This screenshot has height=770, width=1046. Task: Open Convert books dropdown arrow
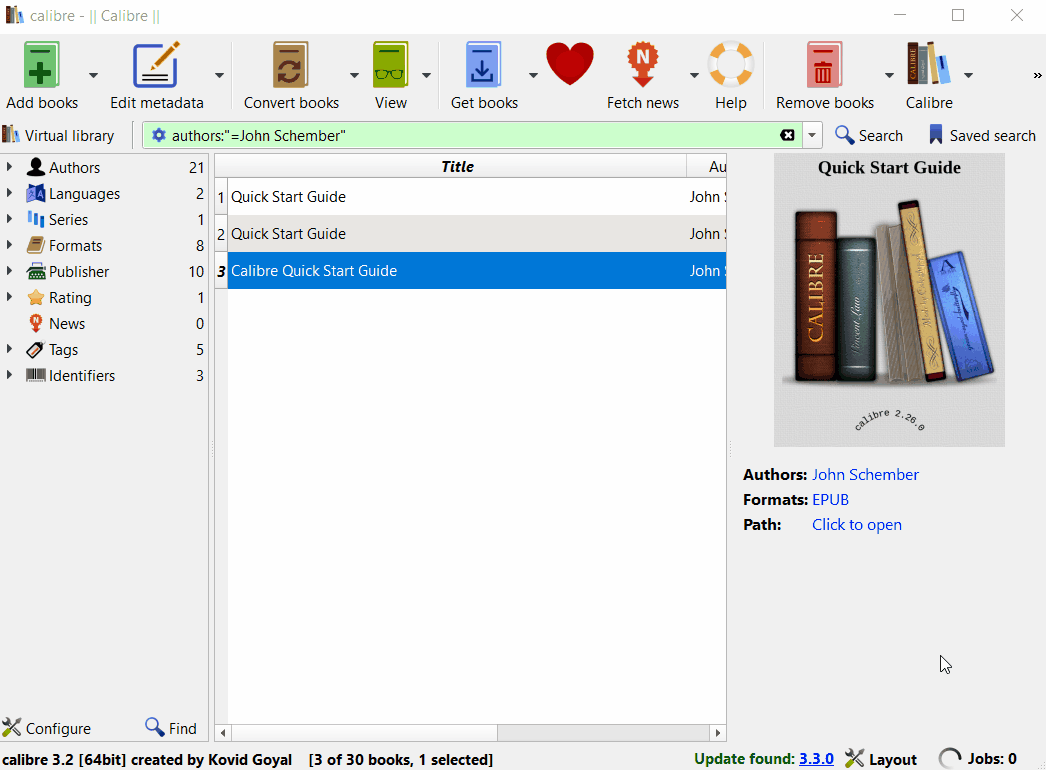354,75
